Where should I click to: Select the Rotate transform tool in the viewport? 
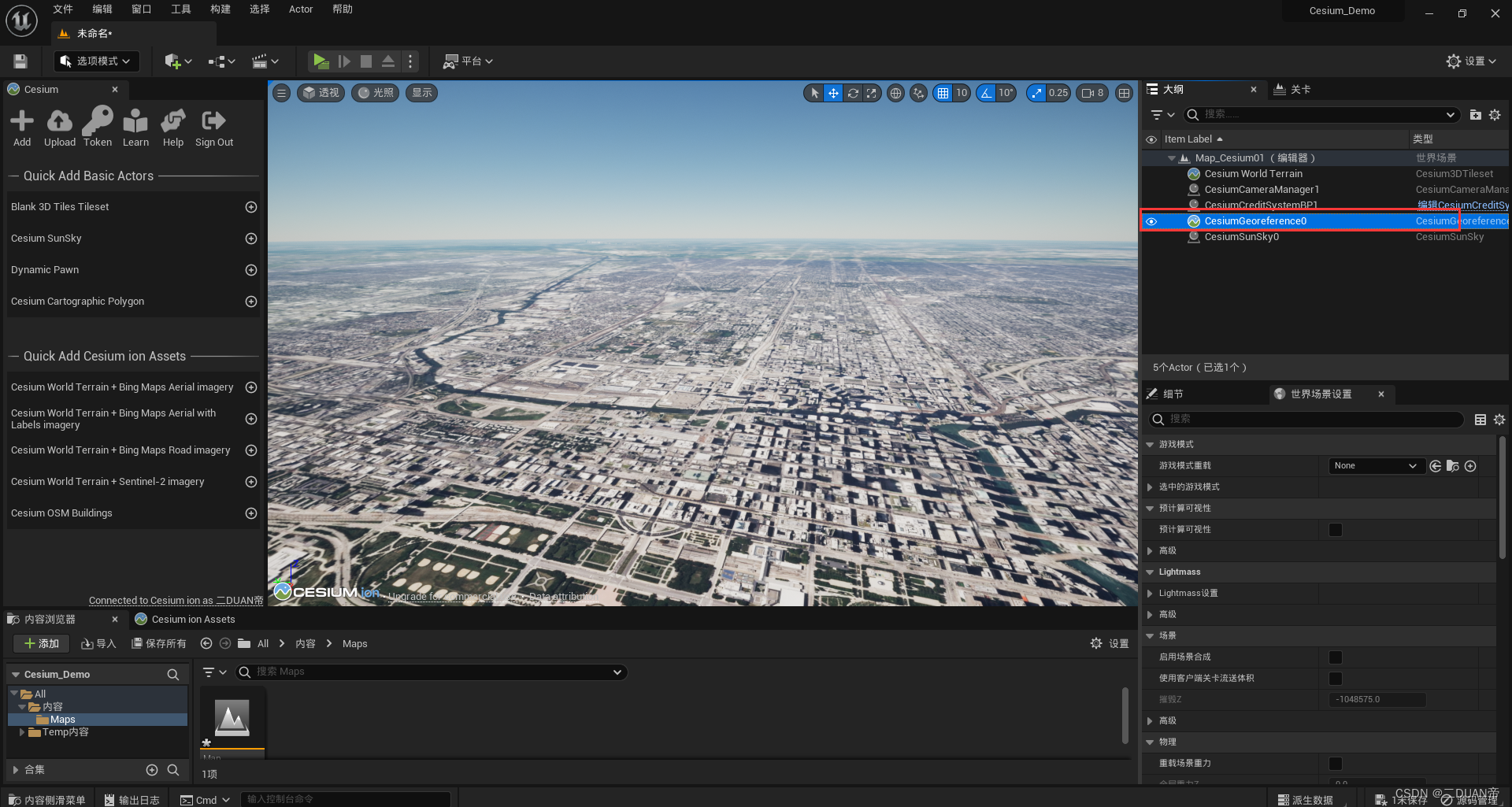pyautogui.click(x=852, y=93)
